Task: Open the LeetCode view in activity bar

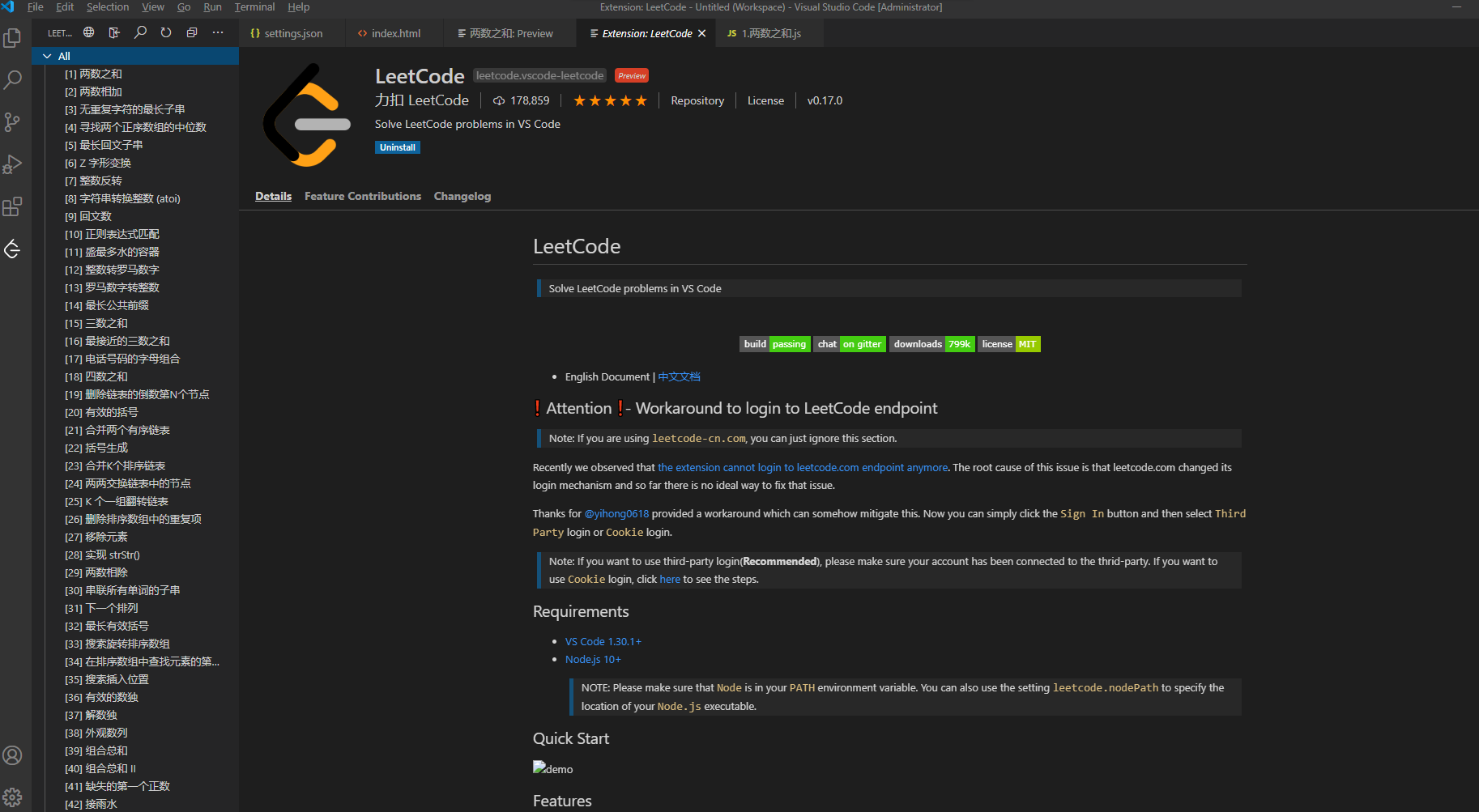Action: coord(13,249)
